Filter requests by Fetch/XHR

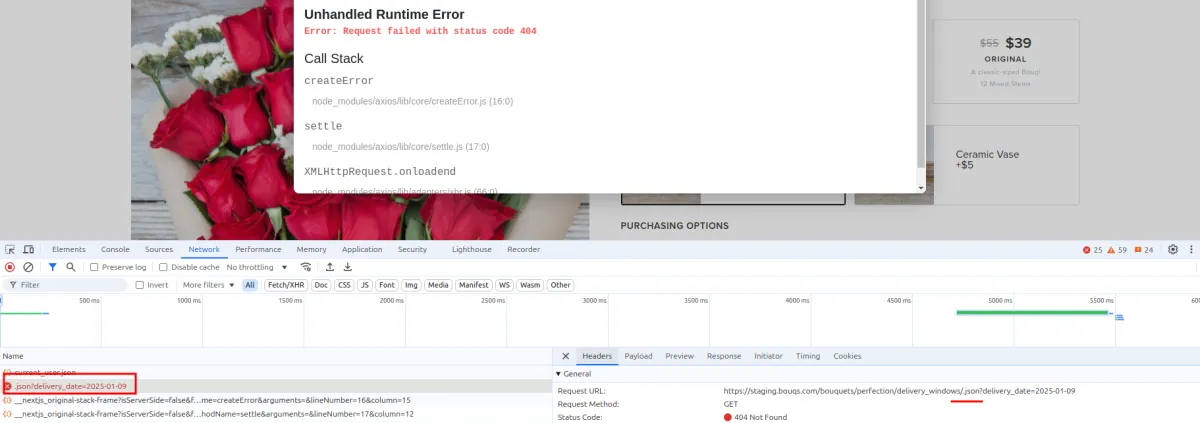285,285
